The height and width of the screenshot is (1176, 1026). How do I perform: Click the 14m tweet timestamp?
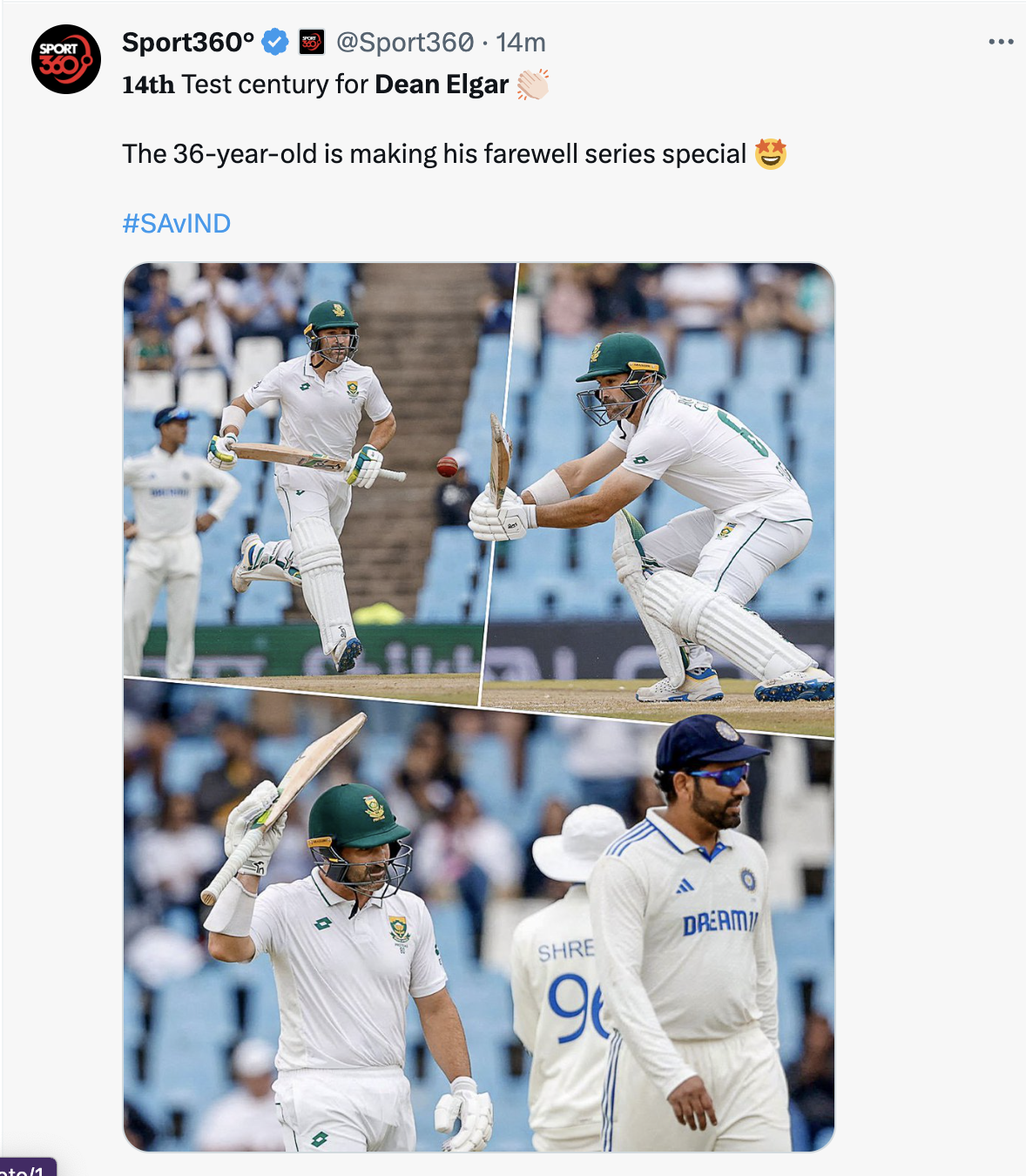tap(521, 42)
